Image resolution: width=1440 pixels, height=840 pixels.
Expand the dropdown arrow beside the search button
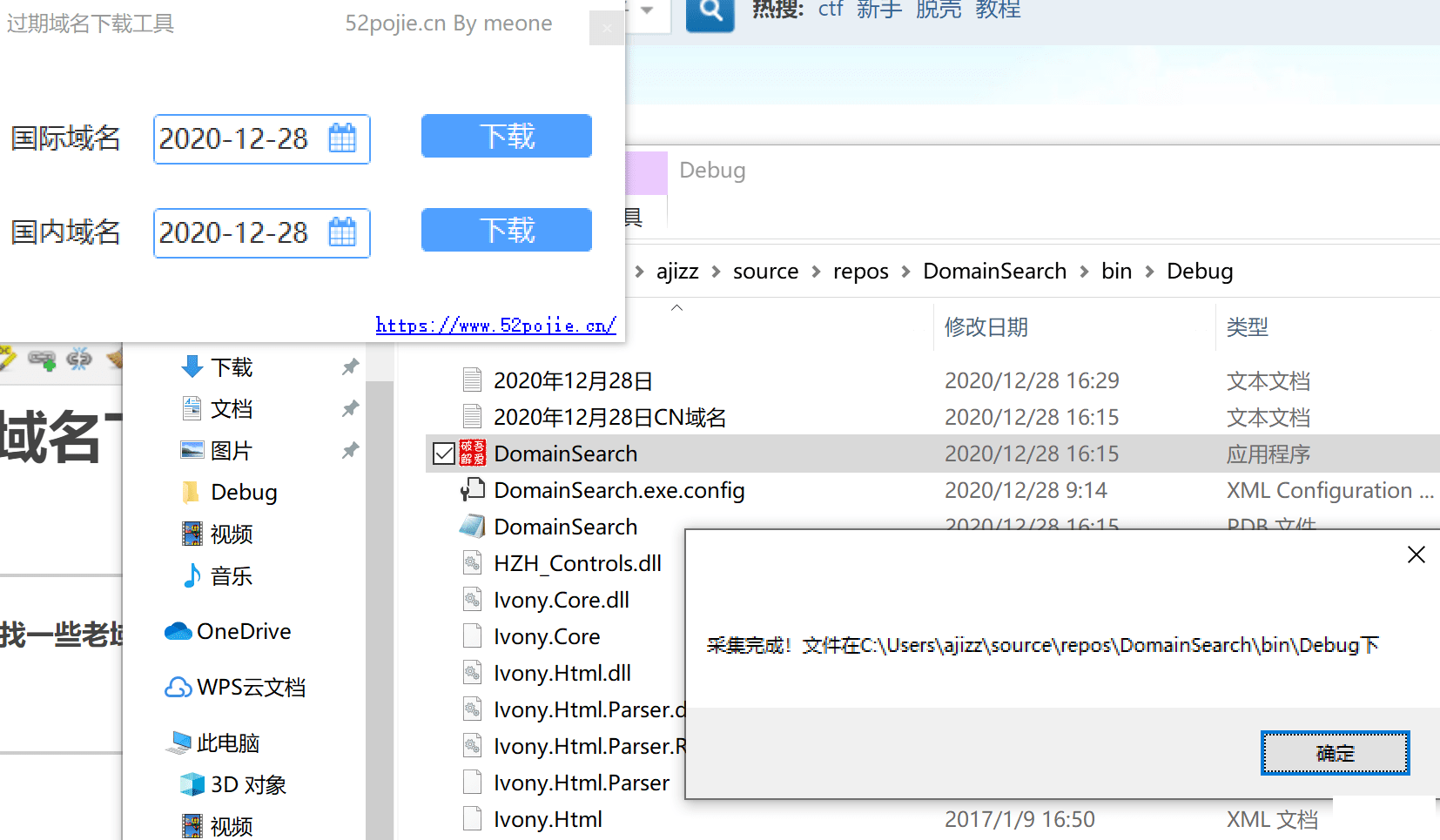[x=647, y=10]
